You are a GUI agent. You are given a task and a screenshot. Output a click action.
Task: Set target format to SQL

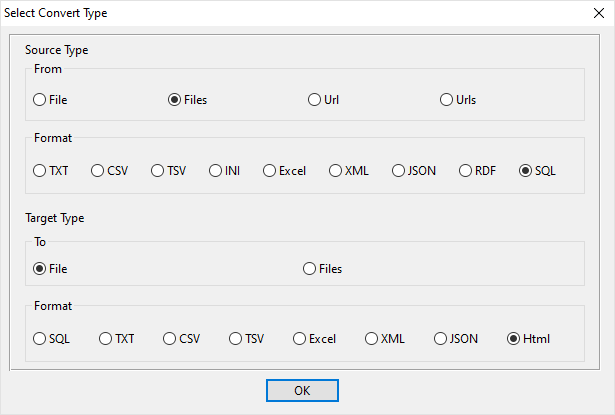40,339
